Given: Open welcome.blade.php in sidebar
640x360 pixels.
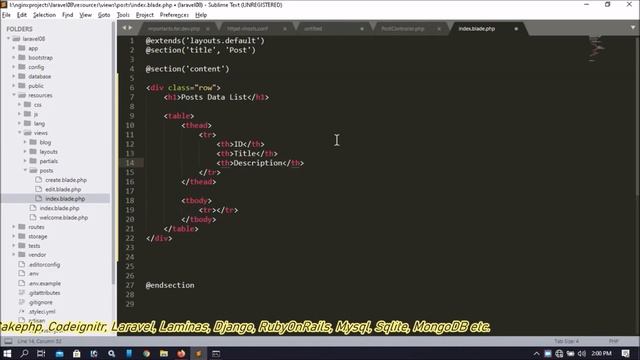Looking at the screenshot, I should click(64, 218).
